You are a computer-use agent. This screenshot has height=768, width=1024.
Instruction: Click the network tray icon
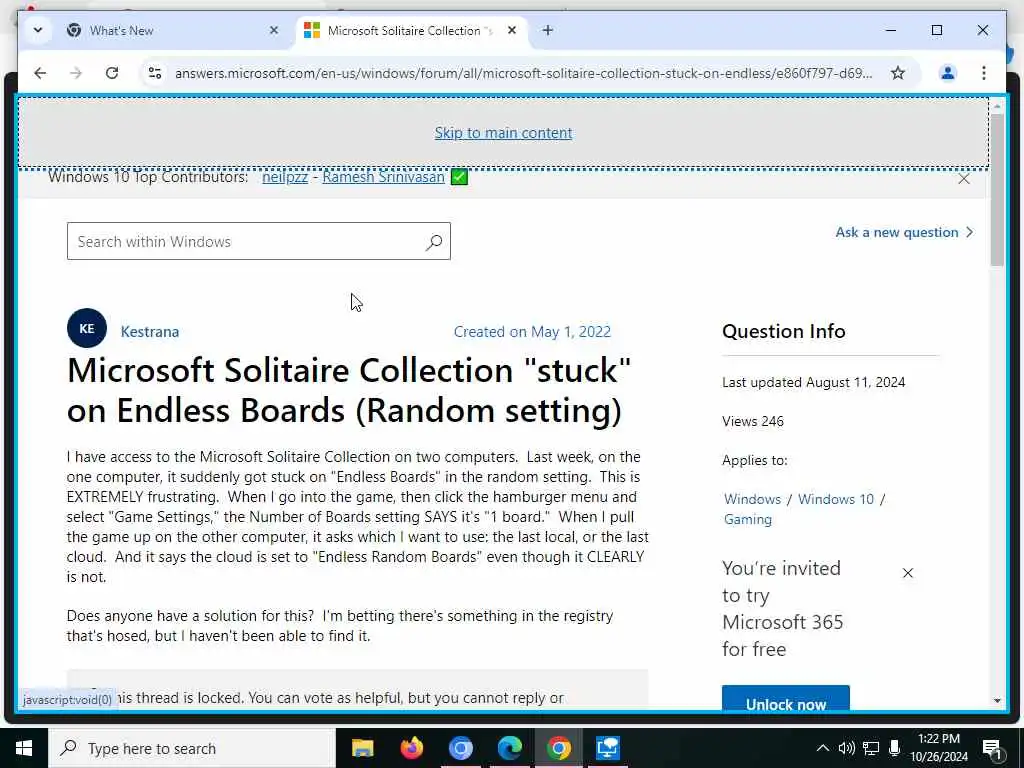pos(871,748)
